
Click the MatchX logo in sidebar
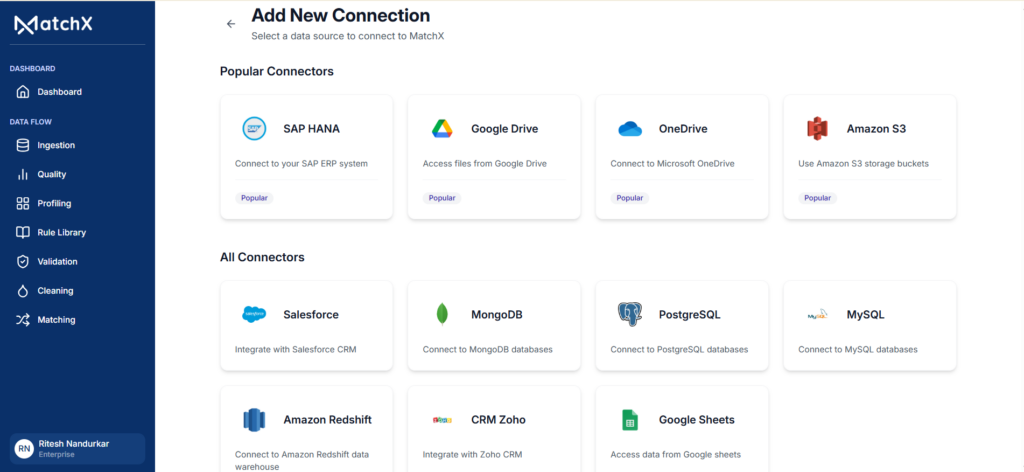coord(54,24)
